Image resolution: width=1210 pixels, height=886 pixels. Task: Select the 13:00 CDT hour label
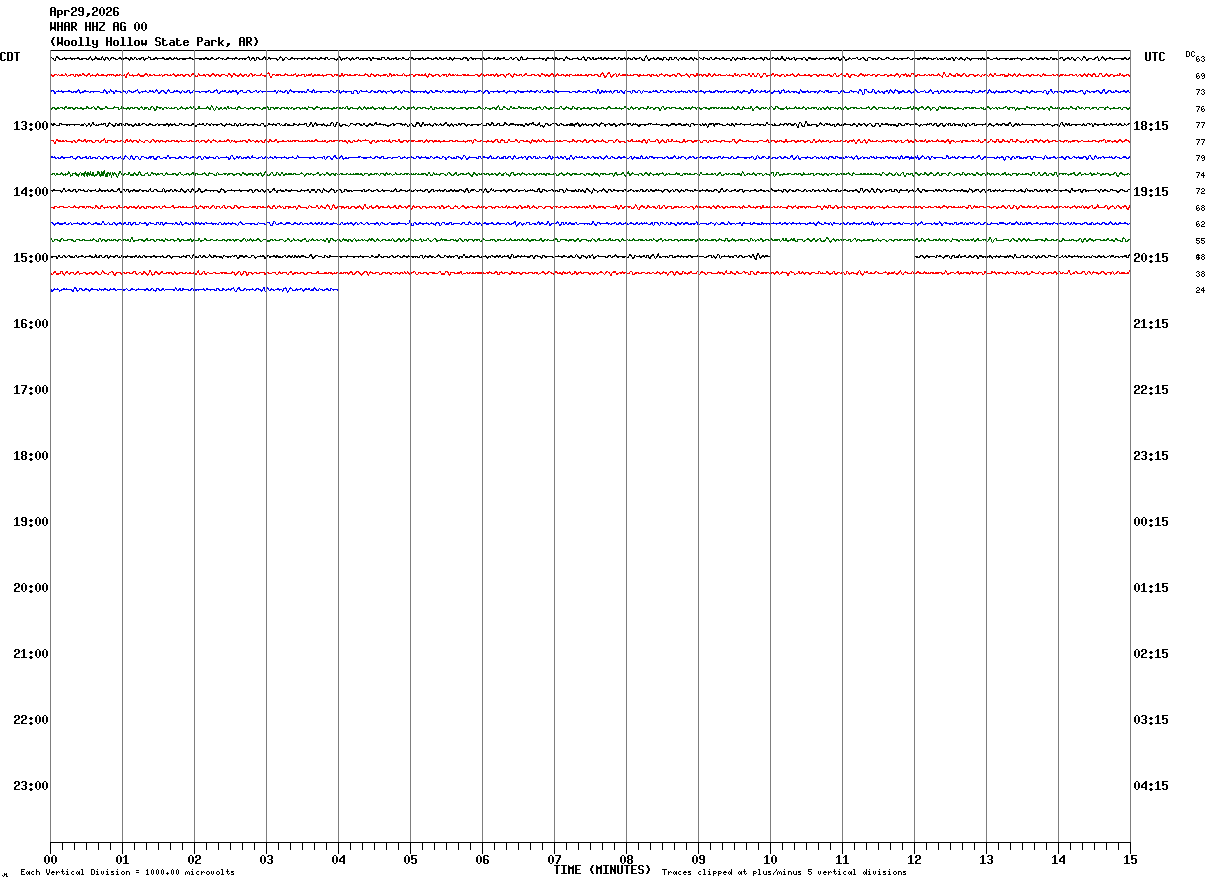[x=31, y=126]
